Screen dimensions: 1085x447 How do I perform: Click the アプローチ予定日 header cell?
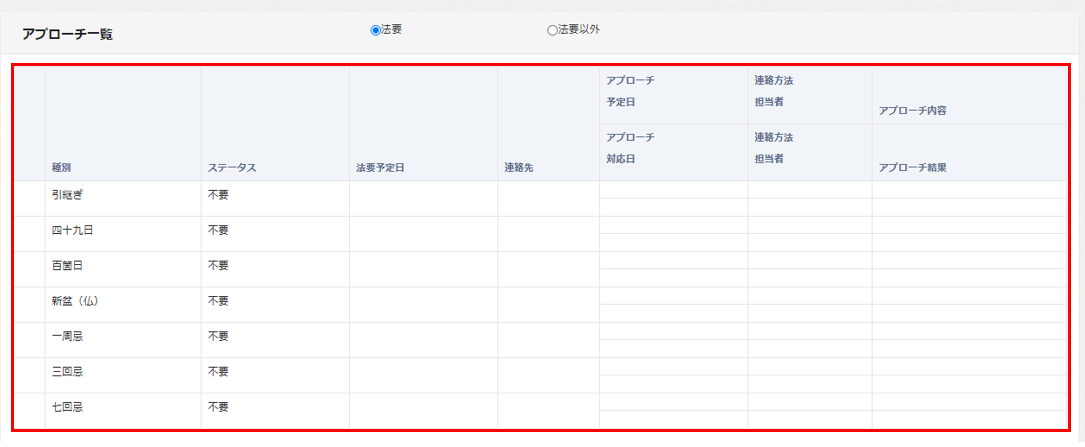(x=630, y=91)
